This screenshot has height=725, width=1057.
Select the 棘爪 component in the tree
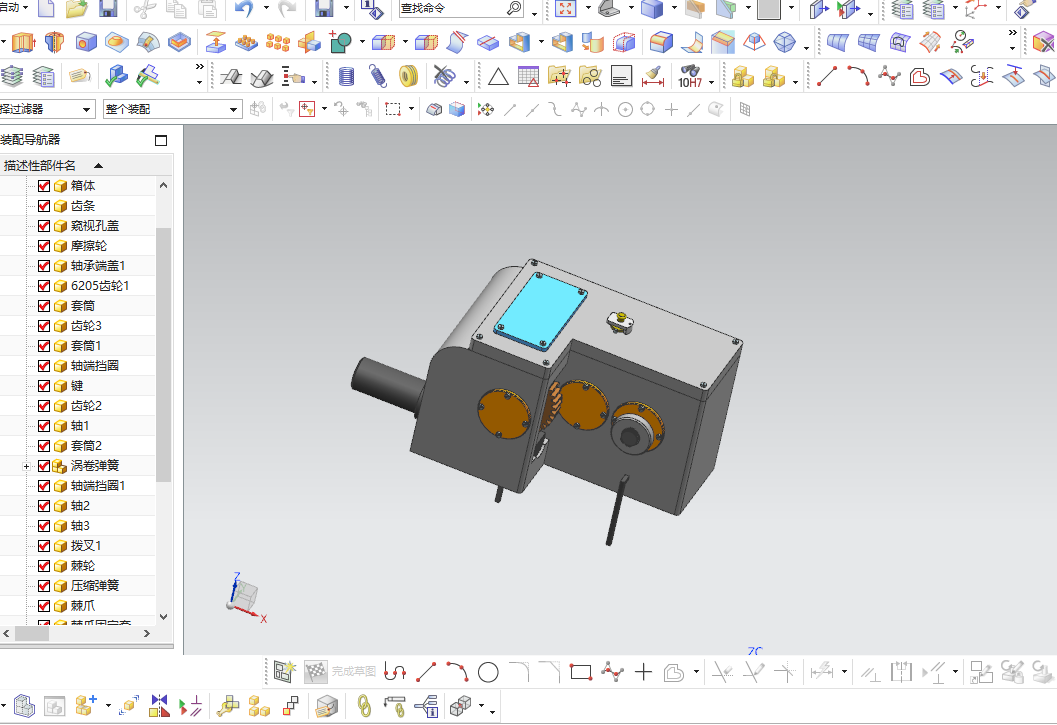tap(82, 606)
